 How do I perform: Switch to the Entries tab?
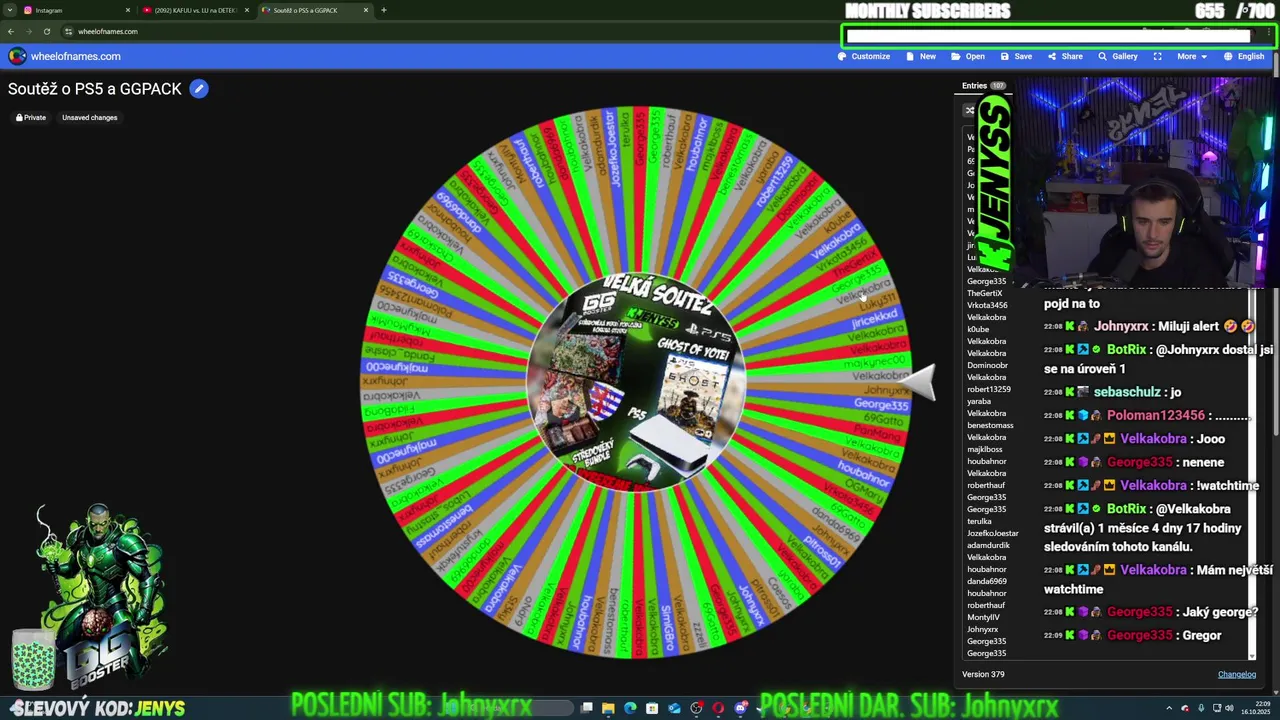point(983,86)
